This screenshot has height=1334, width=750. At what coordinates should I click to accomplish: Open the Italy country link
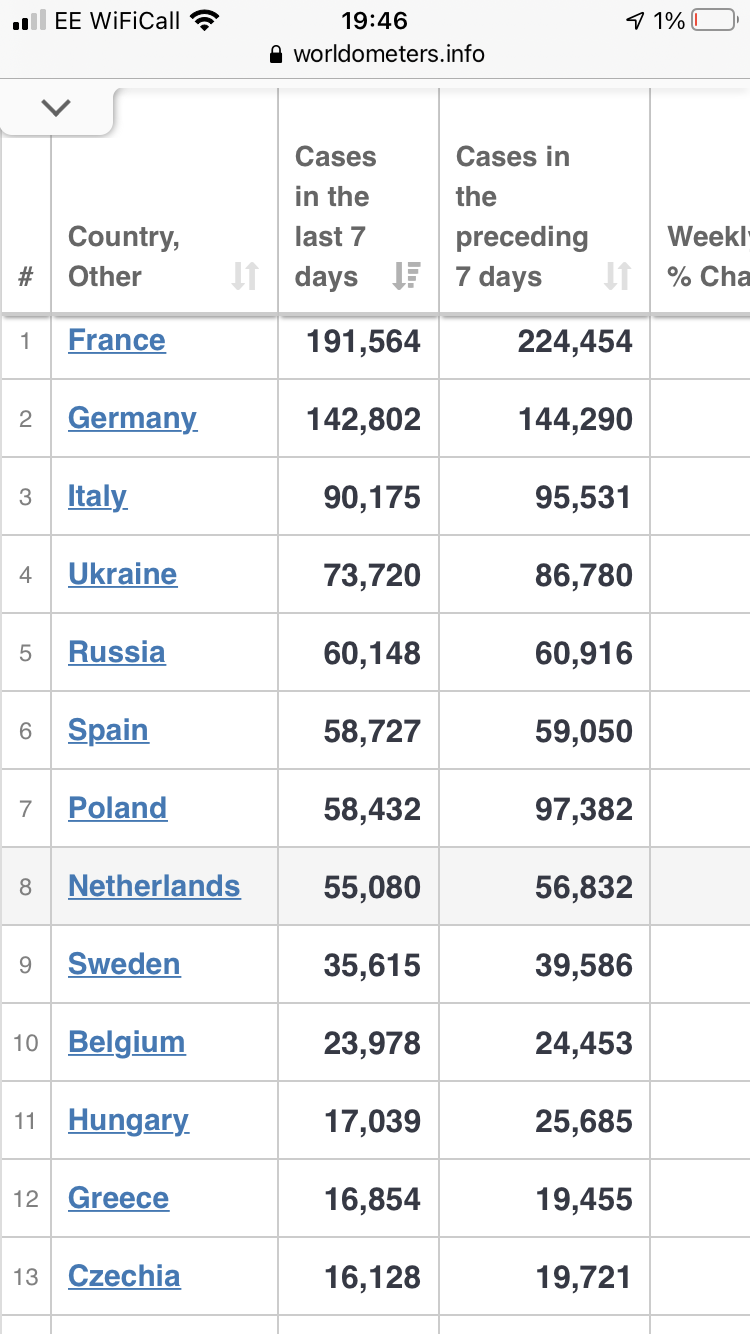[97, 496]
